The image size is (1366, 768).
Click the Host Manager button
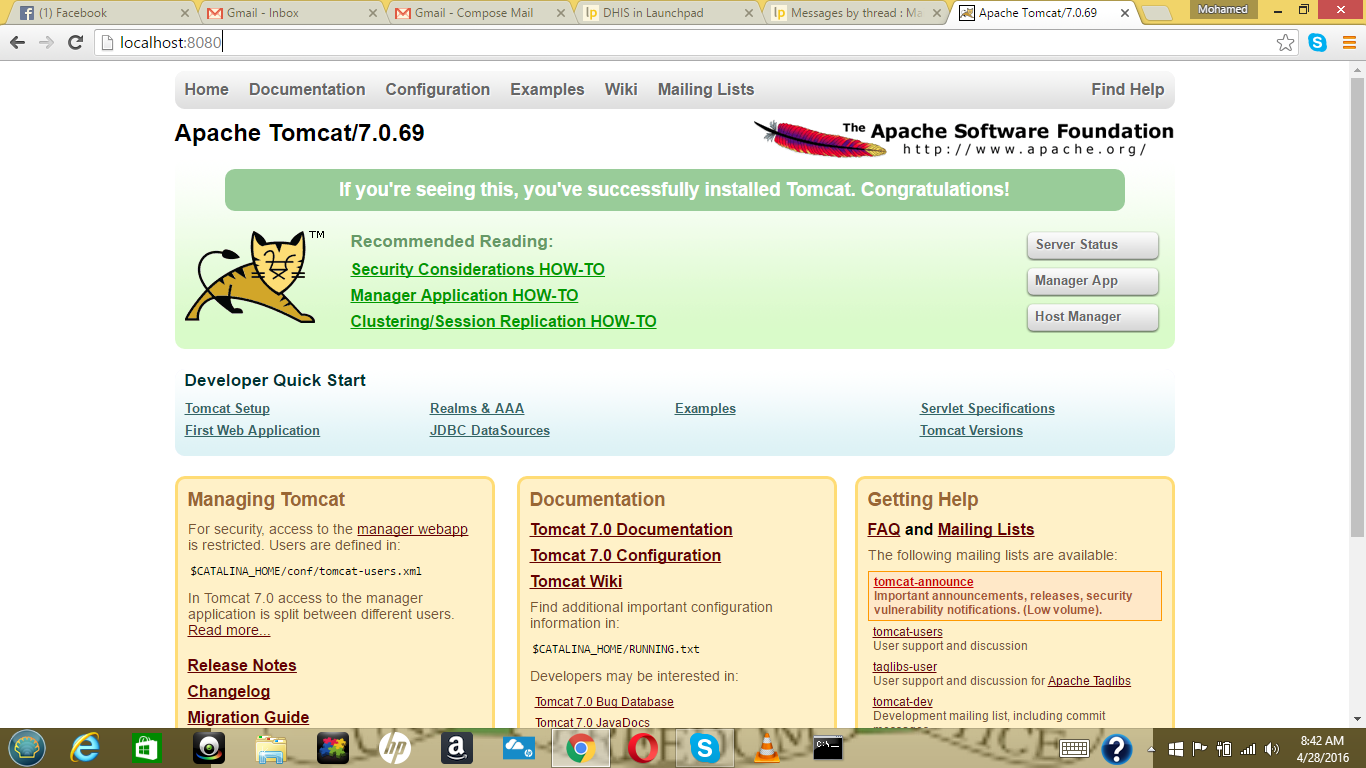(1092, 317)
